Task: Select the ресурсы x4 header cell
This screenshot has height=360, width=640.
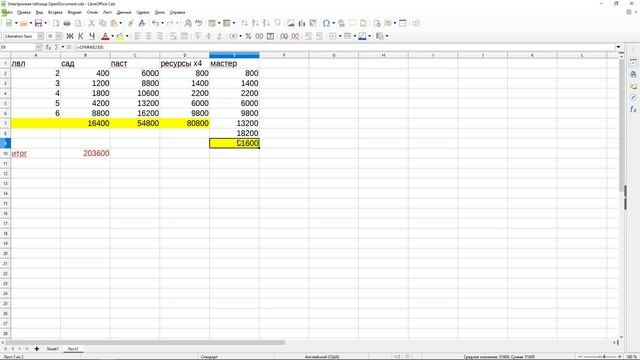Action: tap(184, 63)
